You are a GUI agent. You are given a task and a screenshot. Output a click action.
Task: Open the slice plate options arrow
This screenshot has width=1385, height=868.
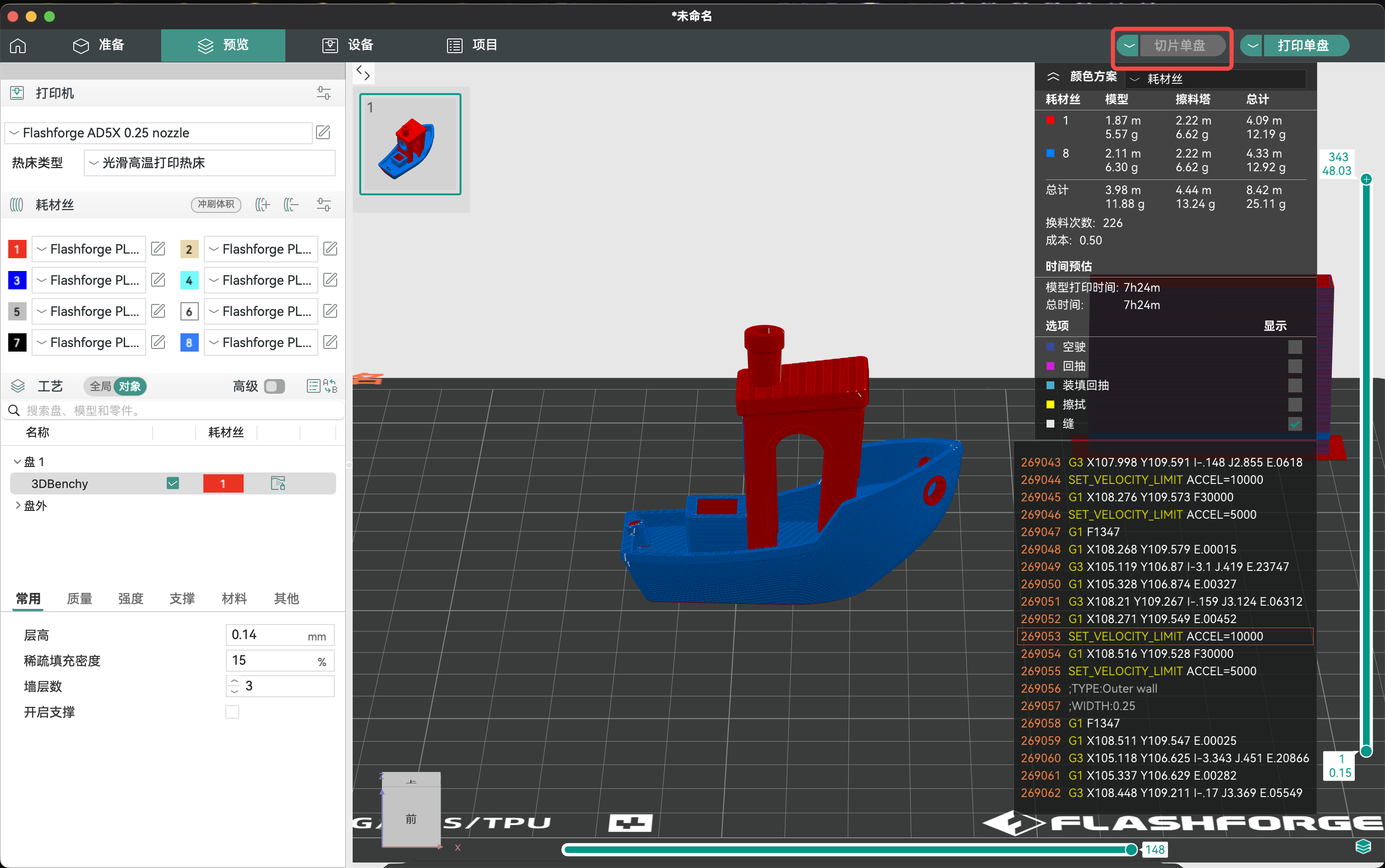[1129, 45]
